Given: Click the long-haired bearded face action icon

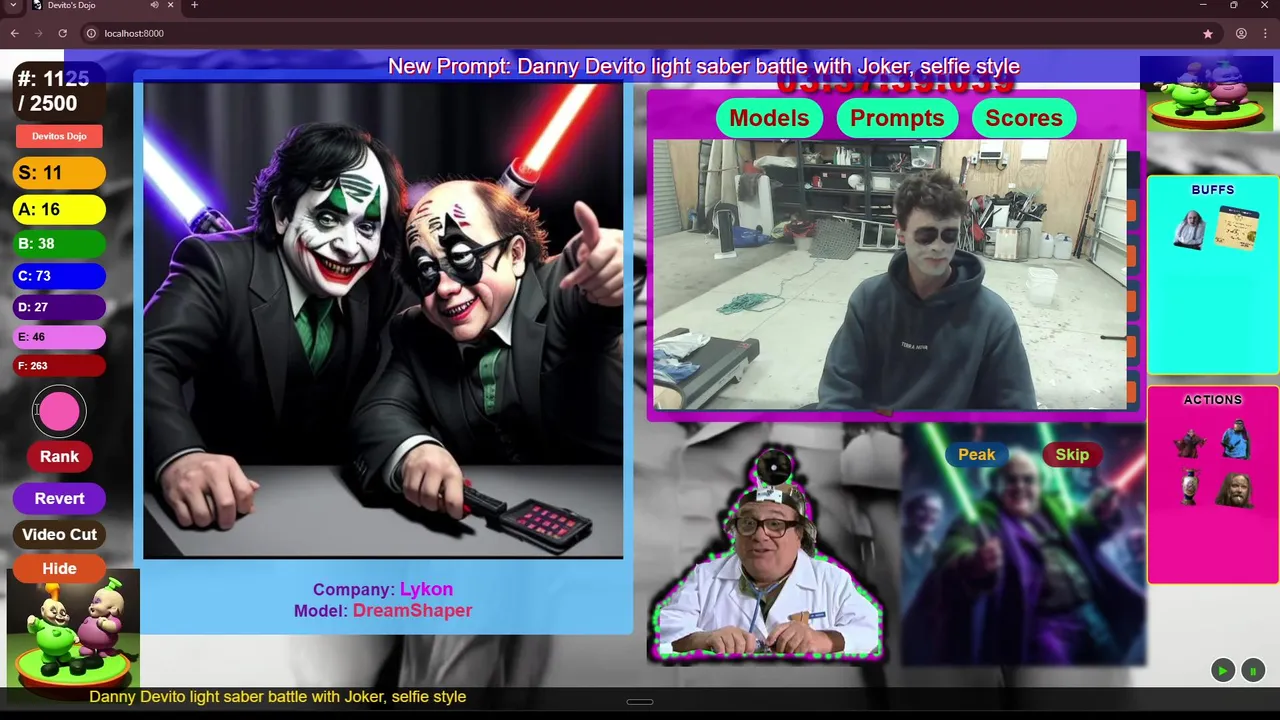Looking at the screenshot, I should coord(1236,489).
